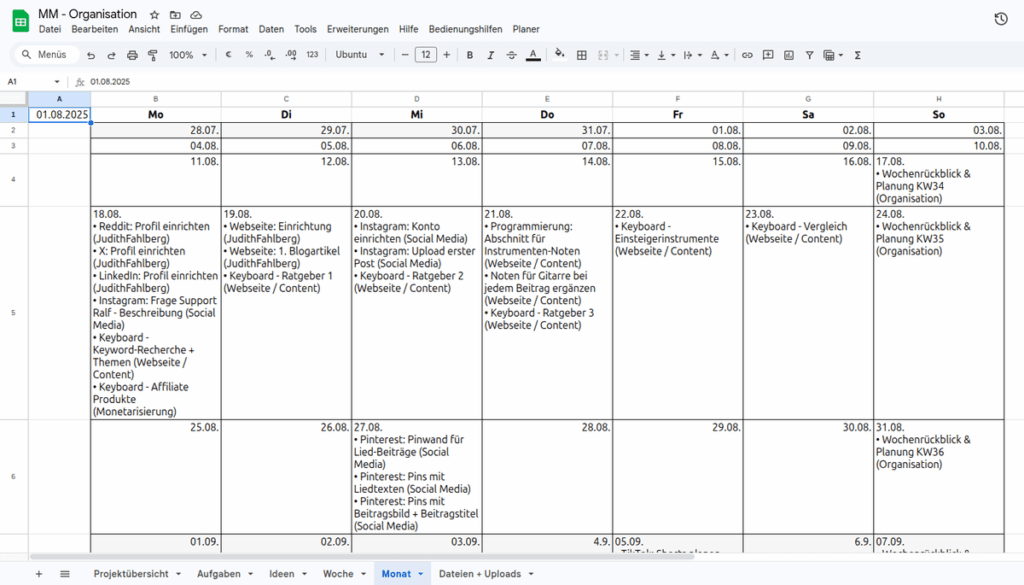Open the Insert link icon
1024x585 pixels.
click(x=747, y=55)
